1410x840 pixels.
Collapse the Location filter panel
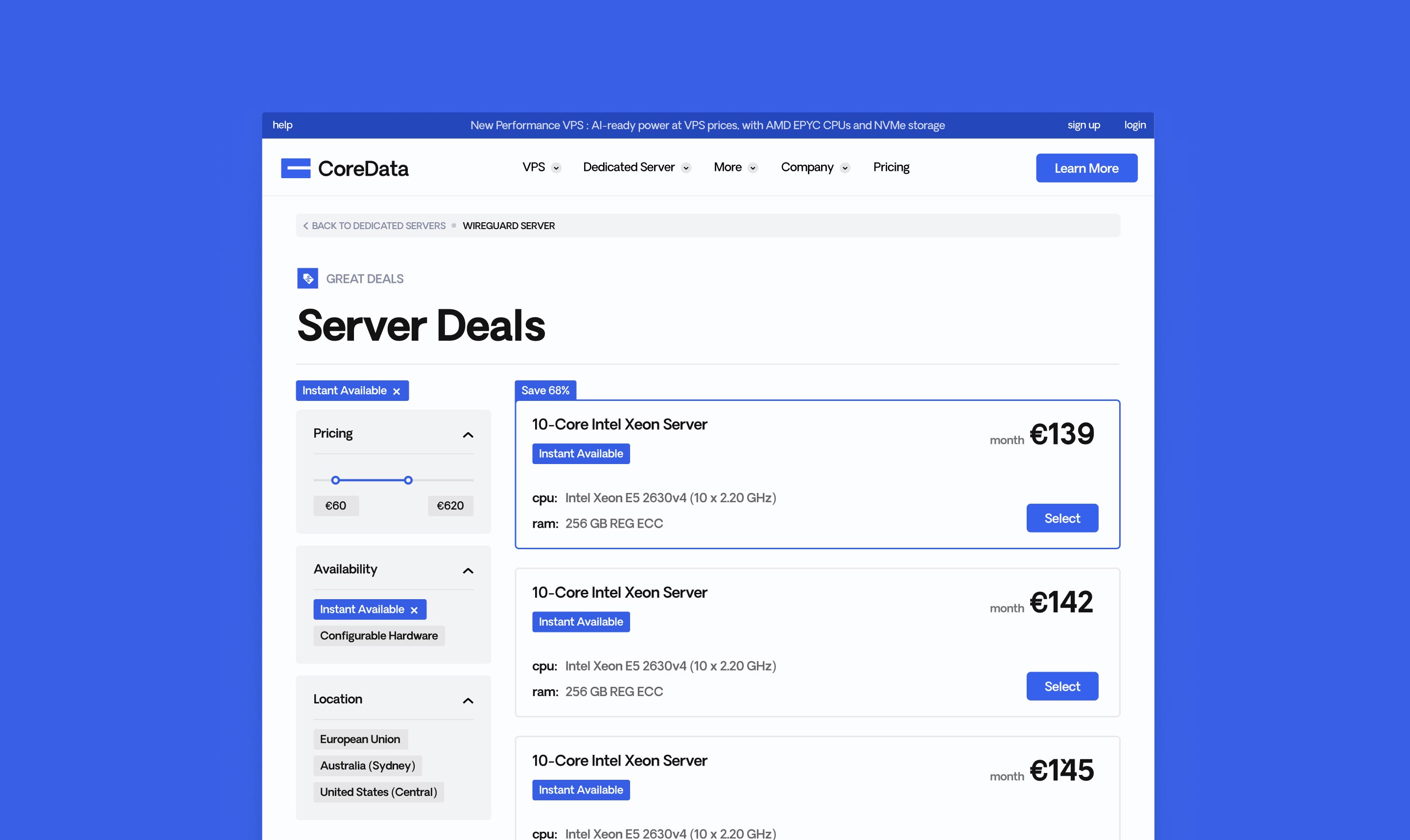tap(468, 701)
